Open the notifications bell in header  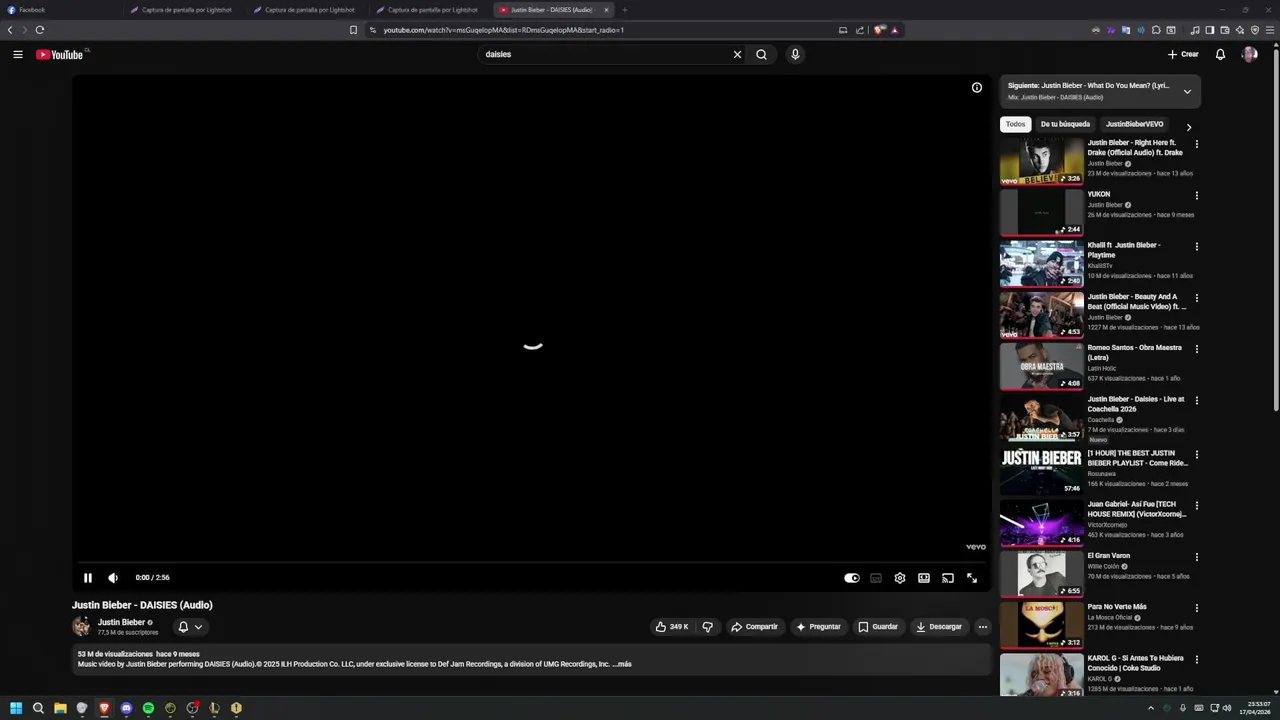tap(1220, 54)
